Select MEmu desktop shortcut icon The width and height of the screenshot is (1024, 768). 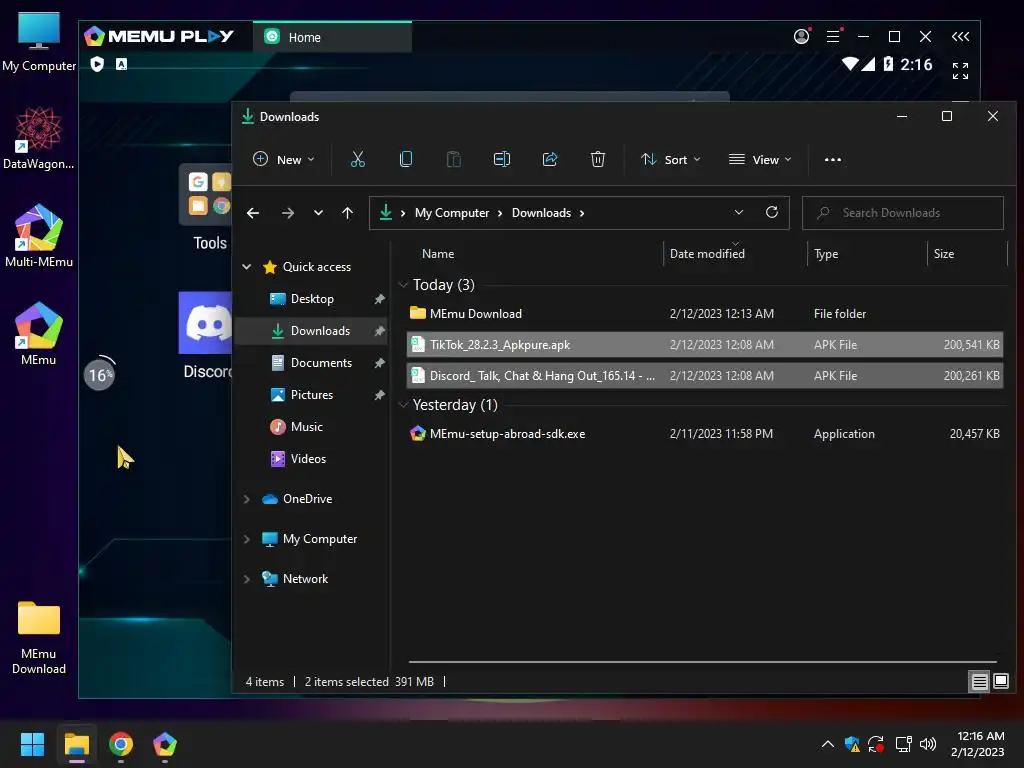click(39, 333)
